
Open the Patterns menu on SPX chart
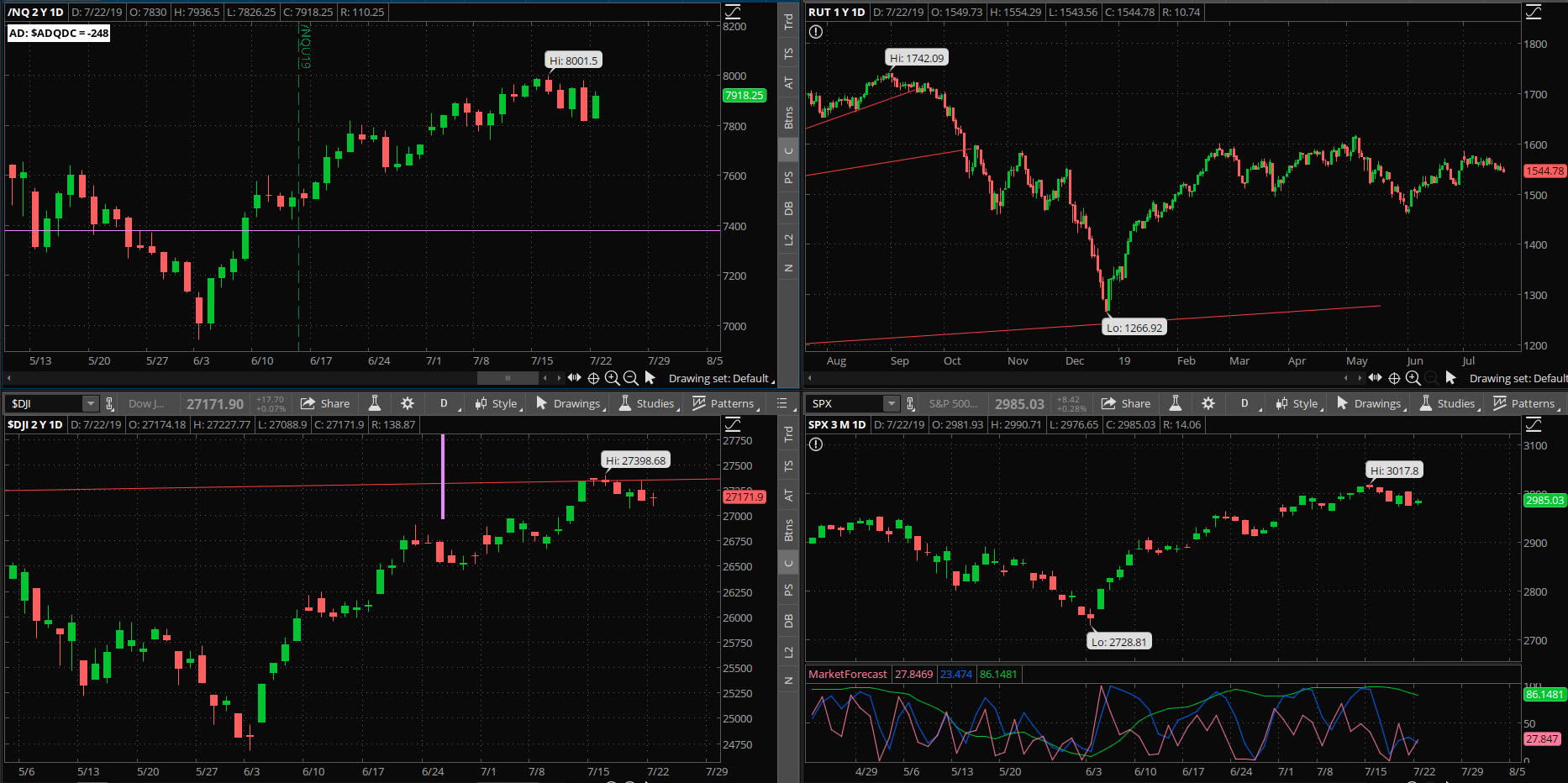pyautogui.click(x=1526, y=403)
